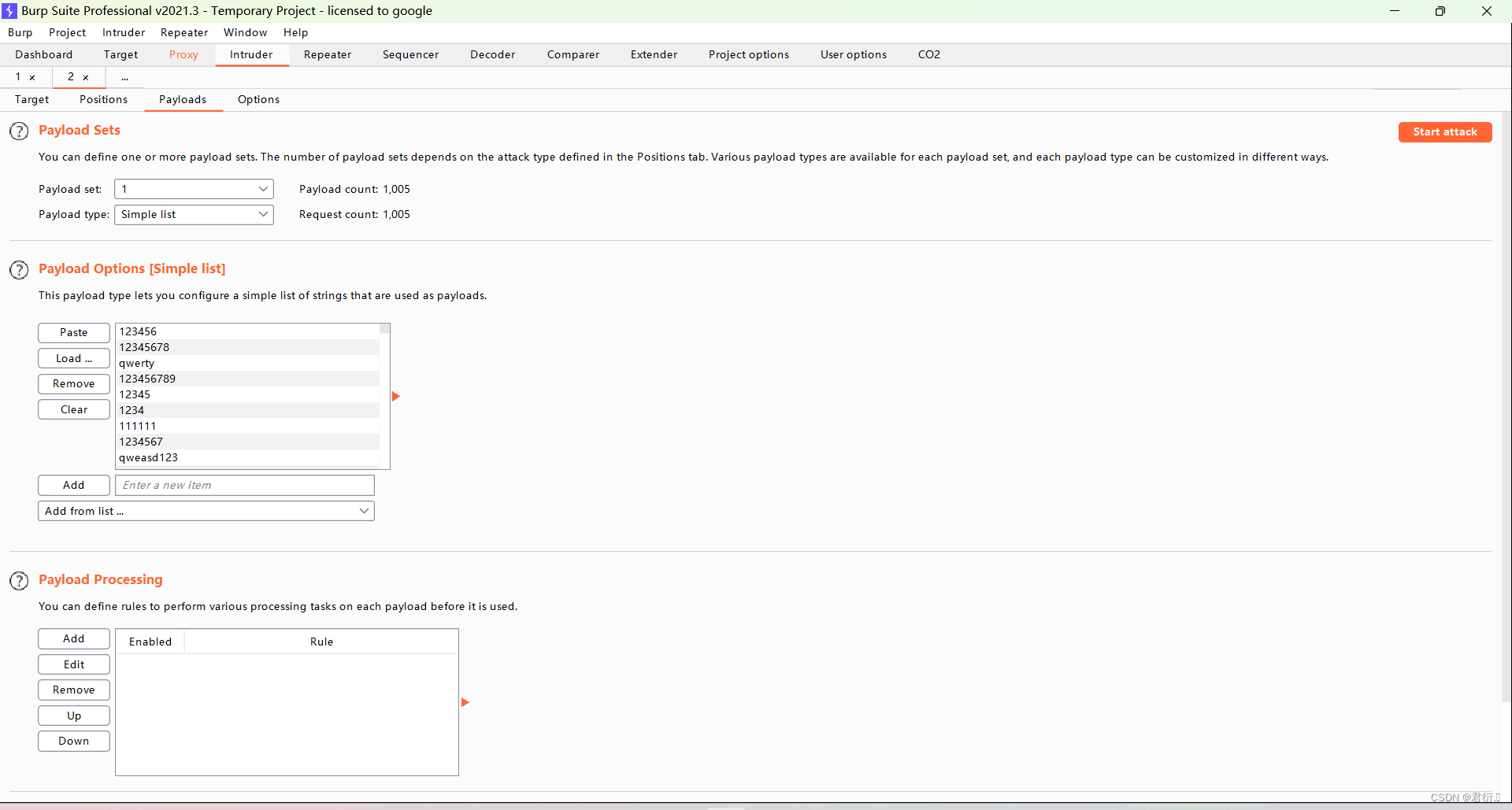Switch to the Dashboard tab
Screen dimensions: 1512x810
[x=44, y=54]
